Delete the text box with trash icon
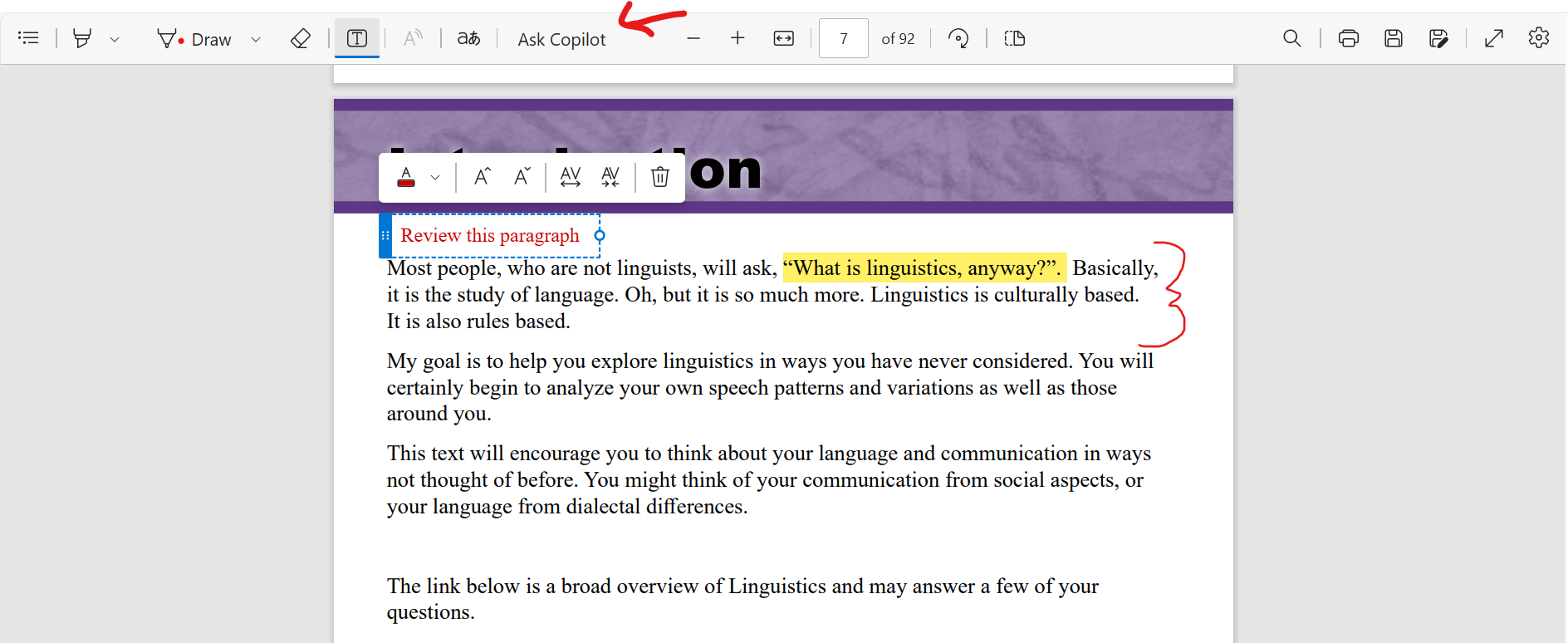Viewport: 1568px width, 643px height. click(x=659, y=177)
